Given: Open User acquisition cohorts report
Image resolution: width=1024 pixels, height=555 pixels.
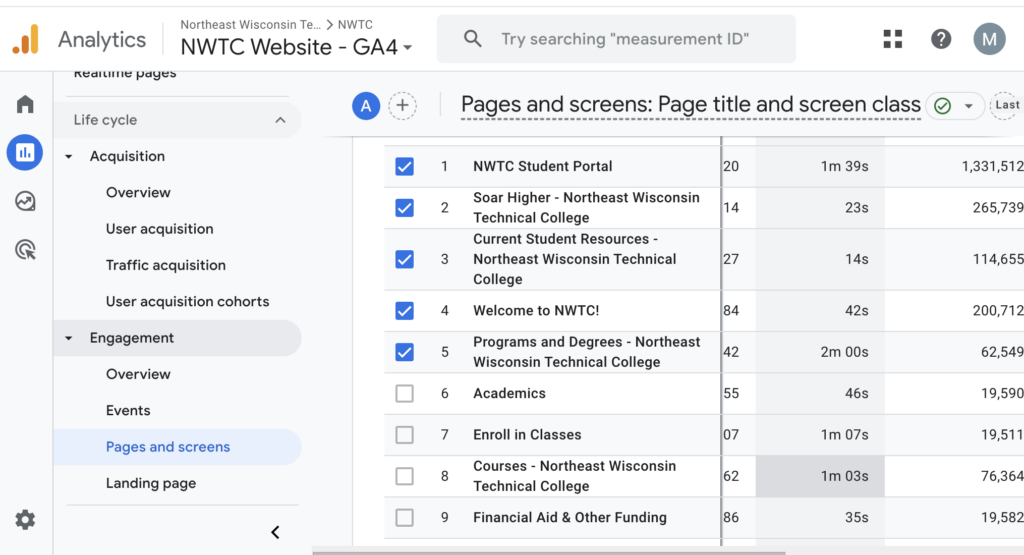Looking at the screenshot, I should click(187, 302).
